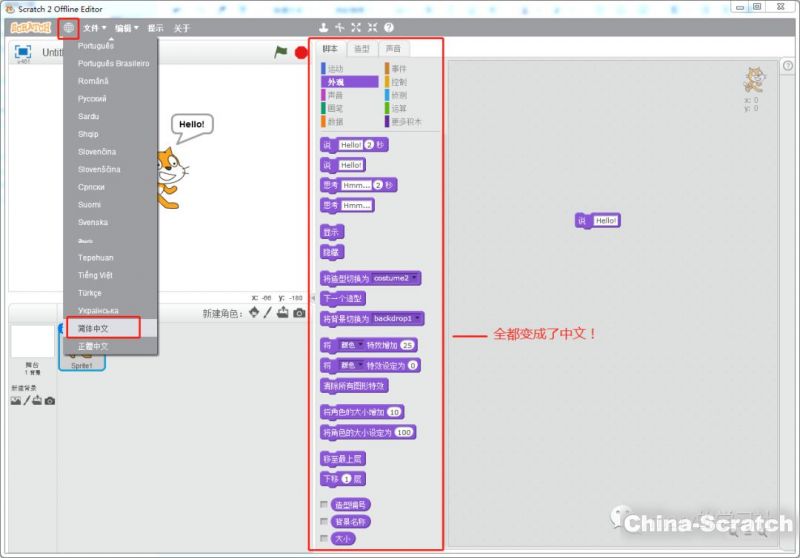Image resolution: width=800 pixels, height=558 pixels.
Task: Toggle fullscreen presentation mode icon
Action: pyautogui.click(x=23, y=52)
